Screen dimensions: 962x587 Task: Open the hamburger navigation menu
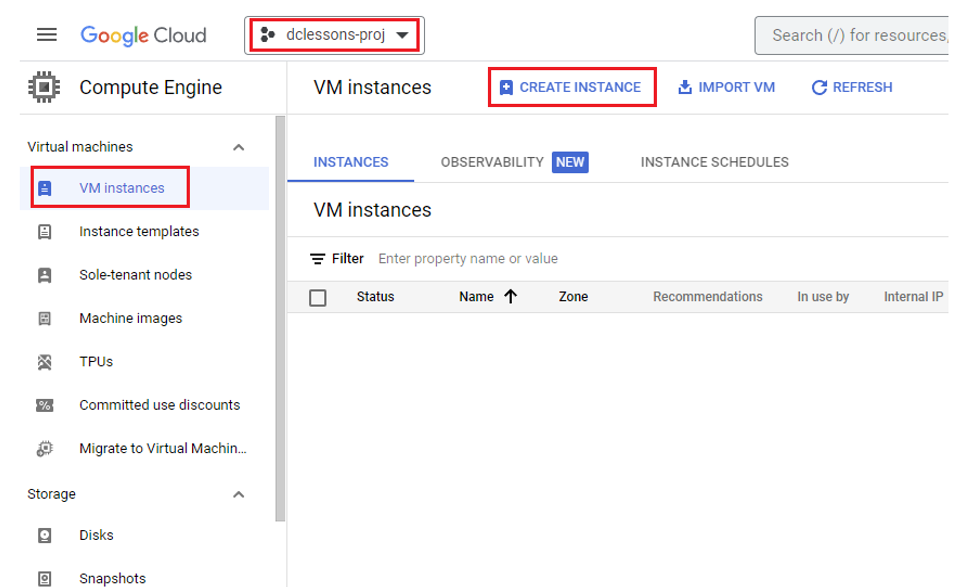47,35
